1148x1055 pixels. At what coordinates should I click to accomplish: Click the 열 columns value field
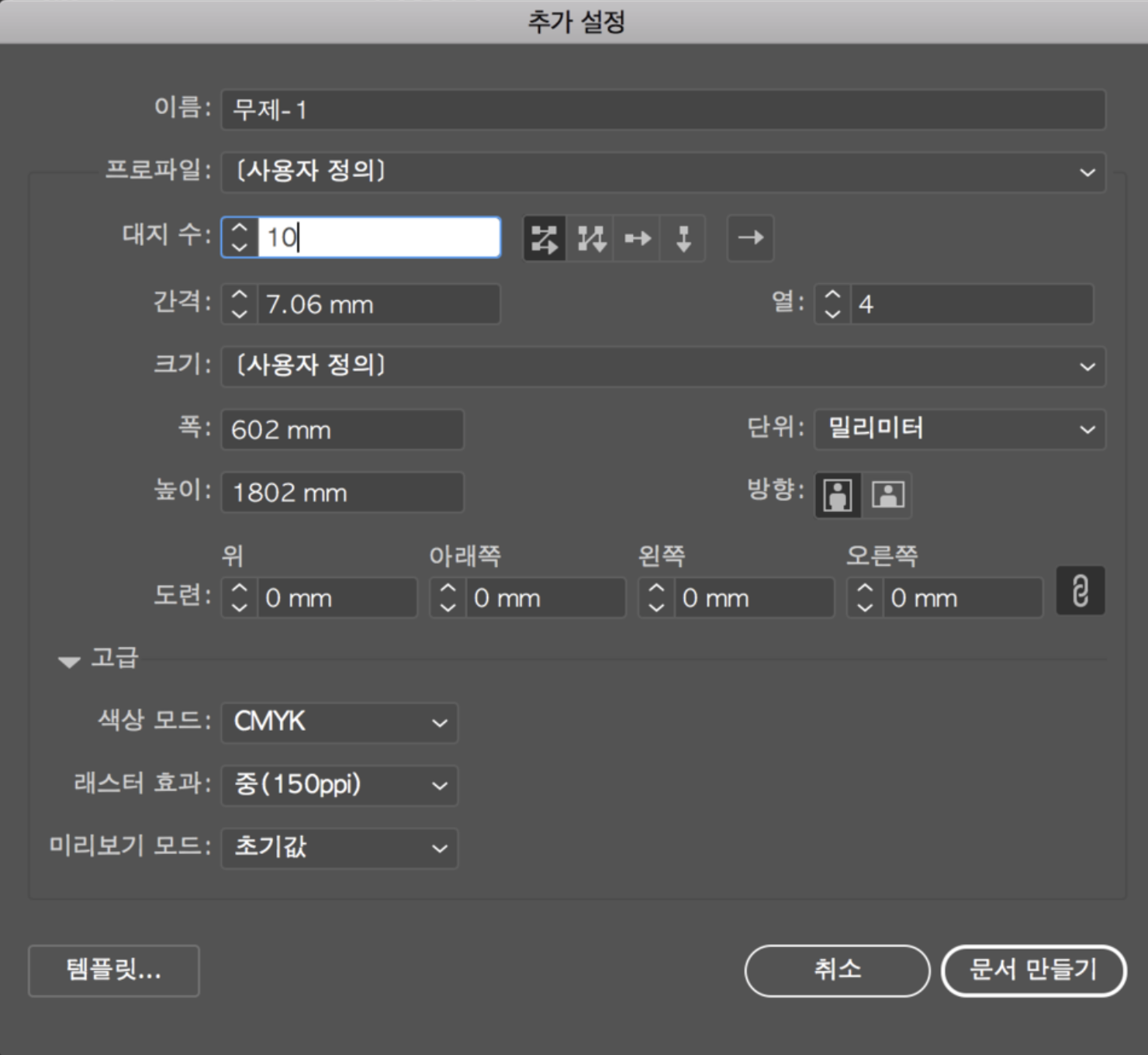click(972, 304)
